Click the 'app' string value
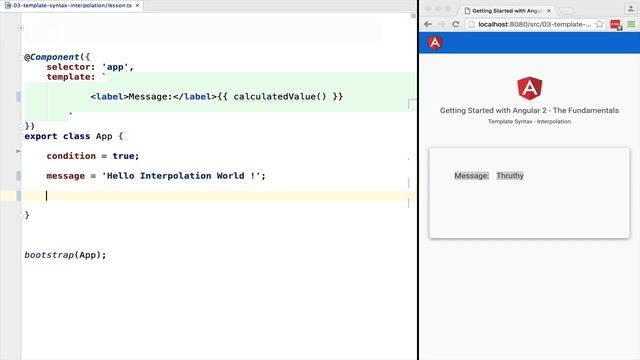Viewport: 640px width, 360px height. 115,67
